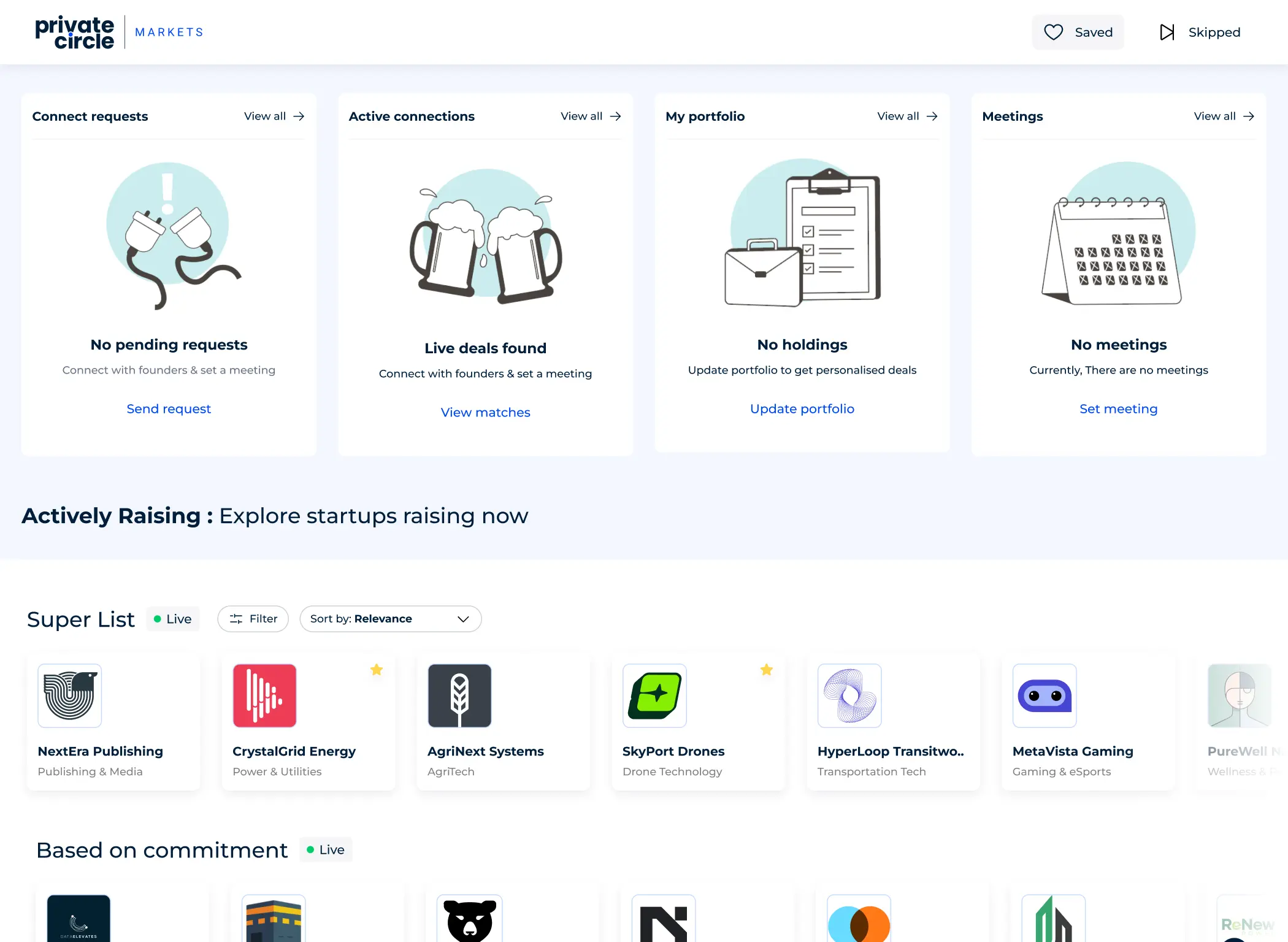1288x942 pixels.
Task: Click the No holdings heading
Action: [x=802, y=345]
